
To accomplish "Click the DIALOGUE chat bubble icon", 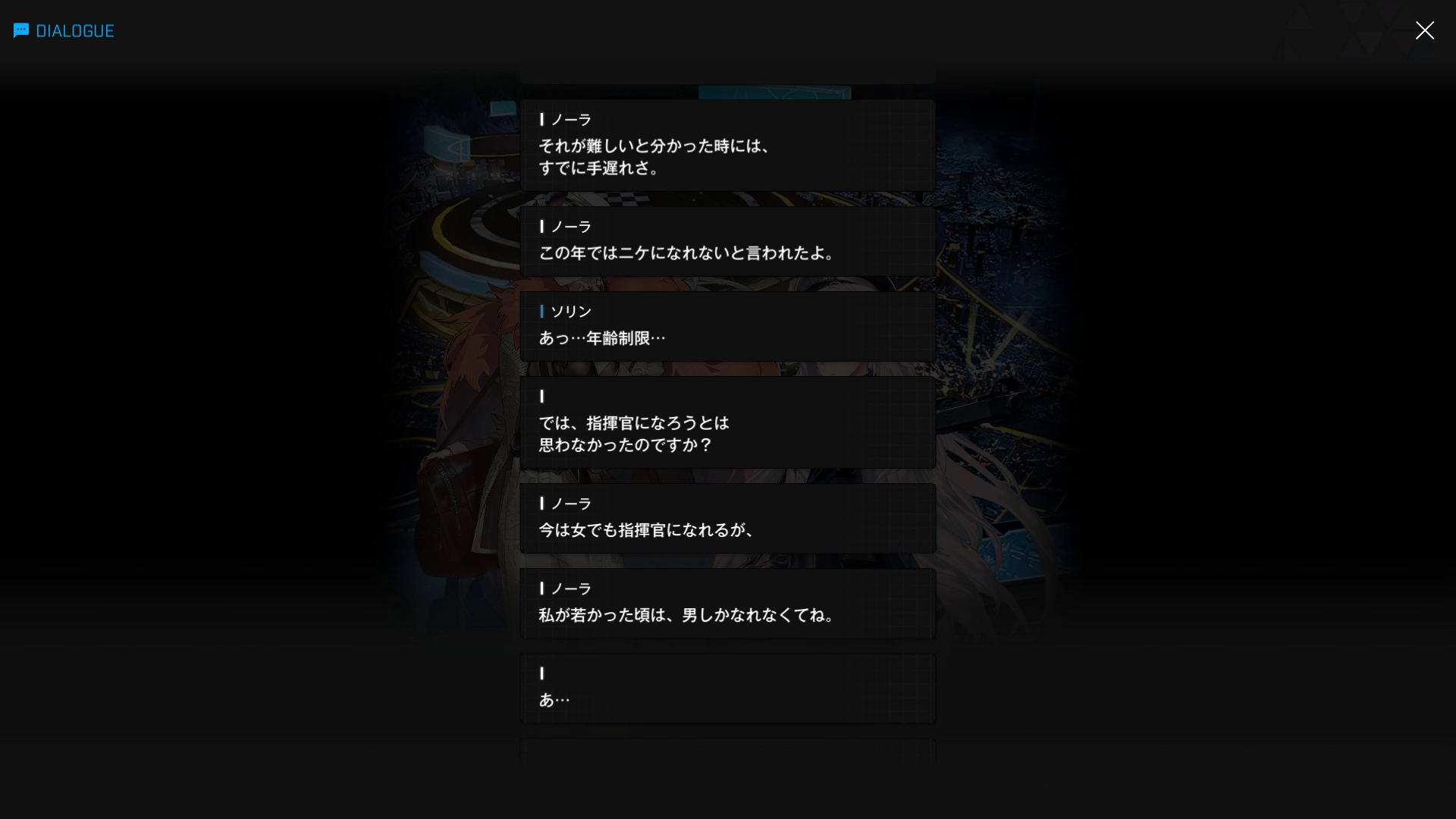I will point(21,30).
